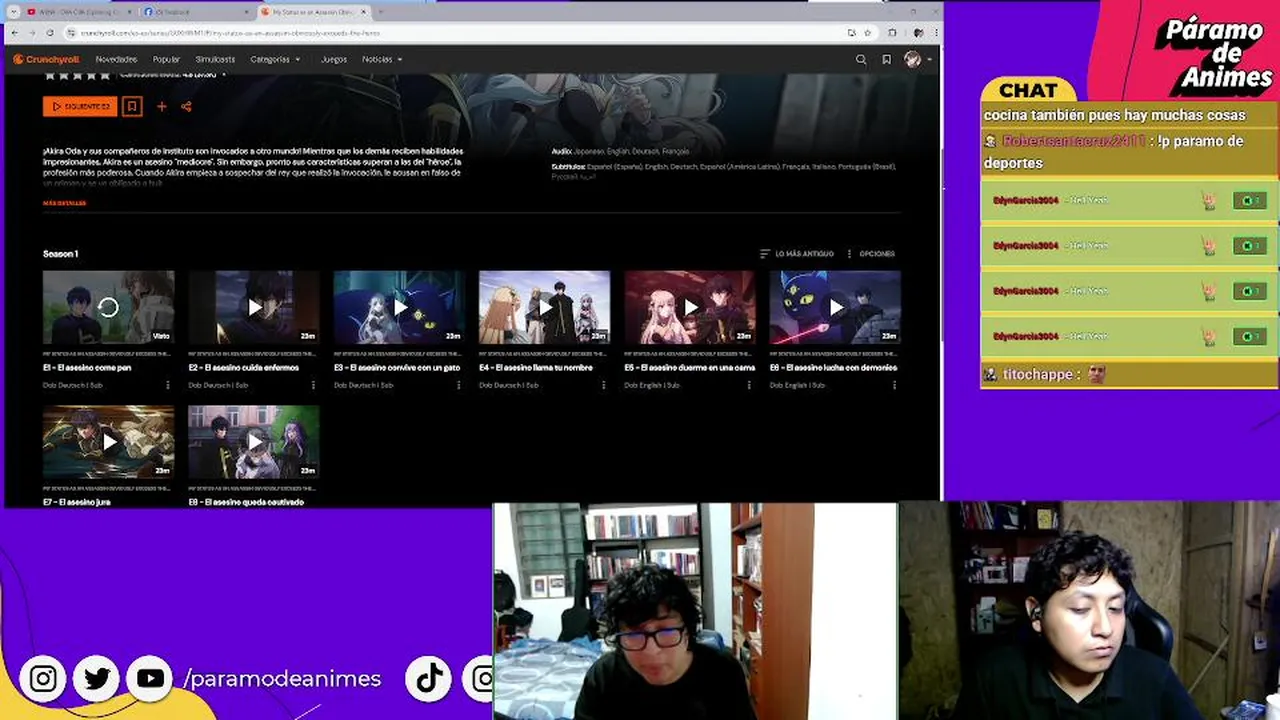The width and height of the screenshot is (1280, 720).
Task: Click episode E5 thumbnail image
Action: point(690,307)
